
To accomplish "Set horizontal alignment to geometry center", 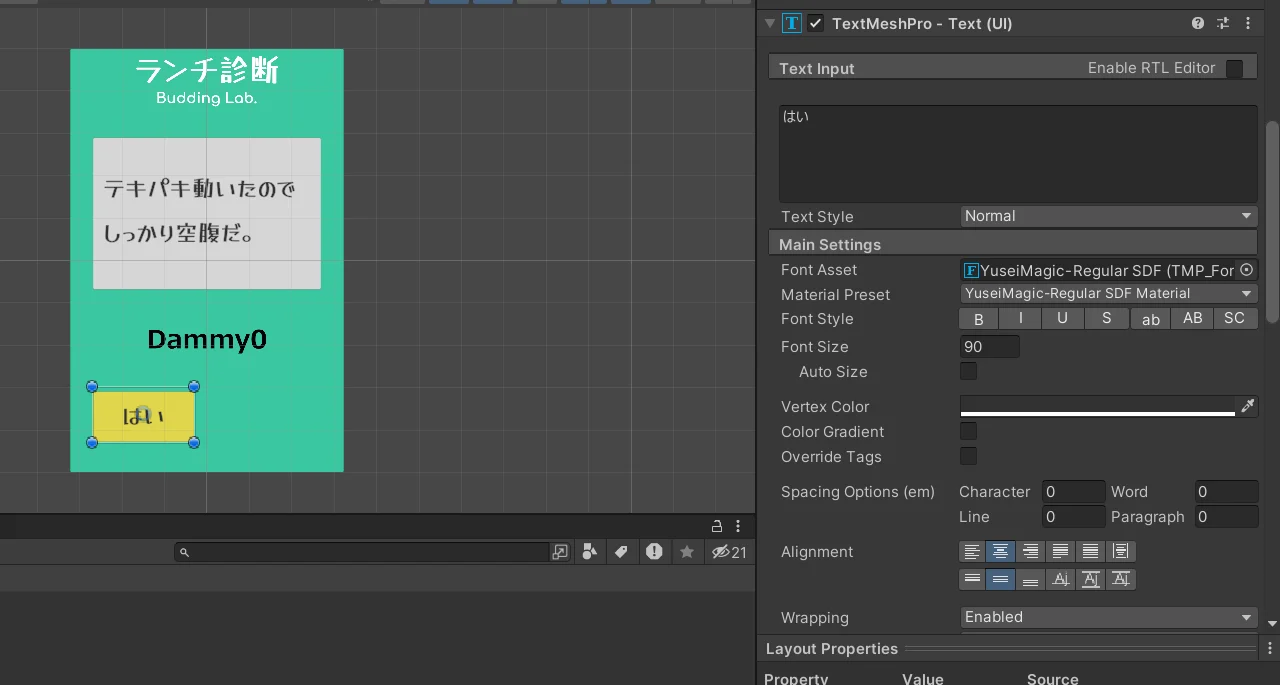I will coord(1121,551).
